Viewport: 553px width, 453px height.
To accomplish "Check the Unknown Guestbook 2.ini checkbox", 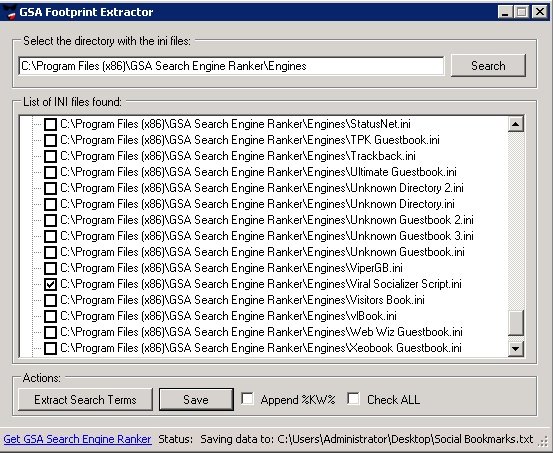I will pos(50,220).
